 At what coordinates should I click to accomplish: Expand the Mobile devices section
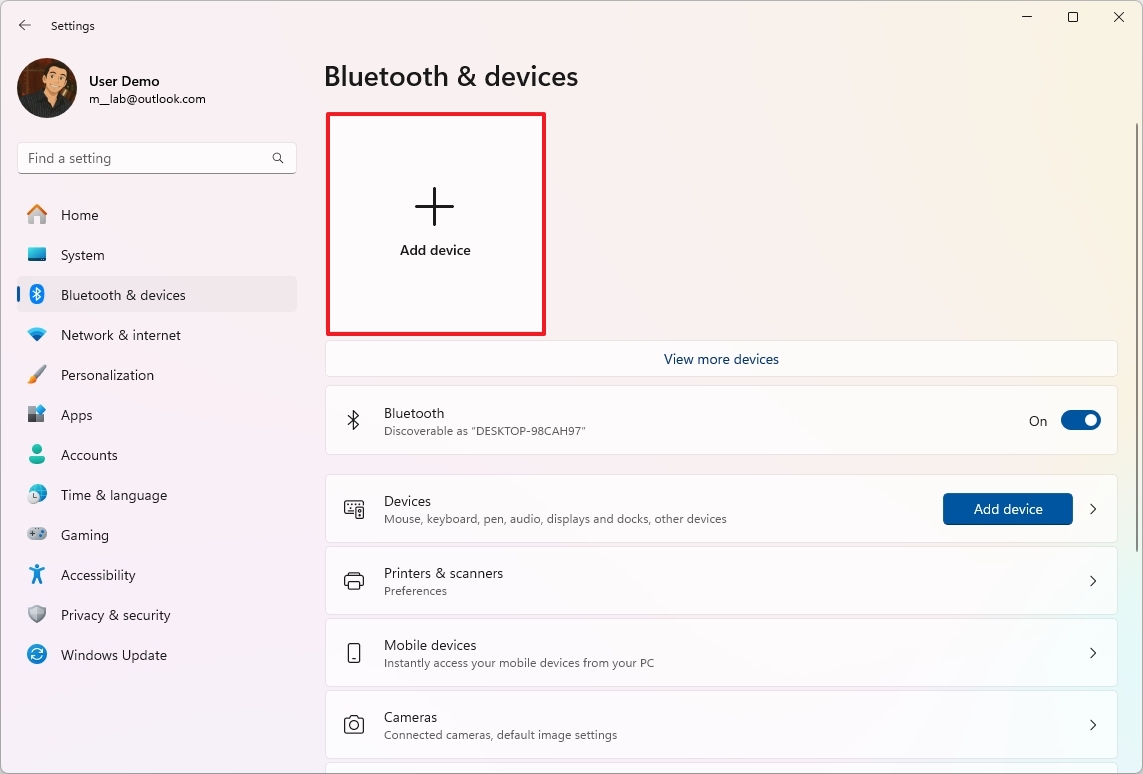pos(1092,651)
